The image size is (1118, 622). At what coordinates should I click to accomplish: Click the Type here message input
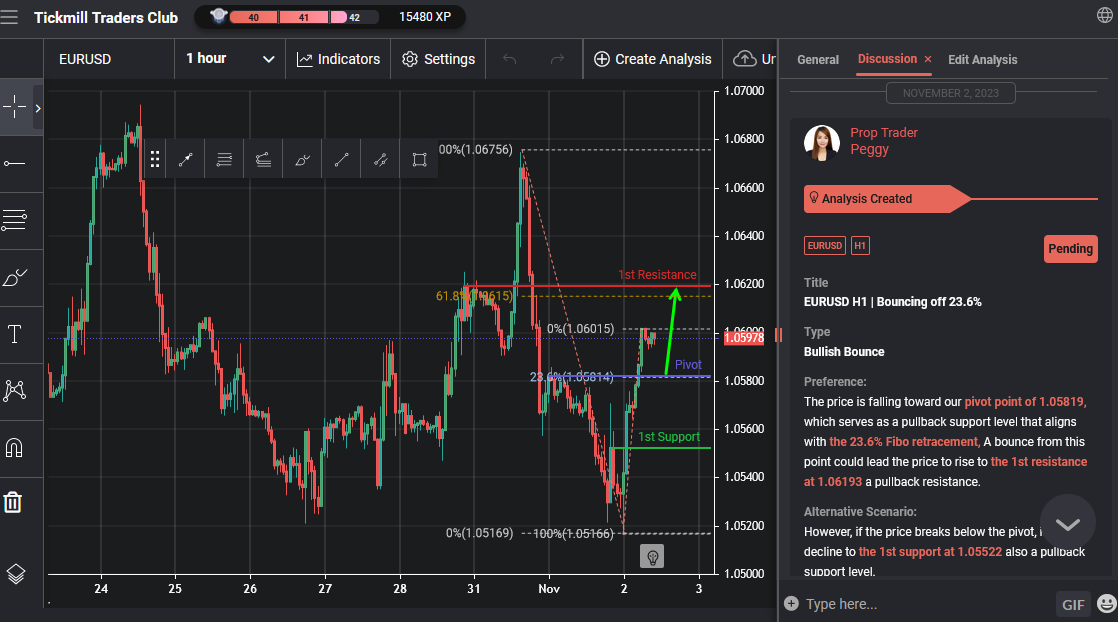[x=927, y=603]
